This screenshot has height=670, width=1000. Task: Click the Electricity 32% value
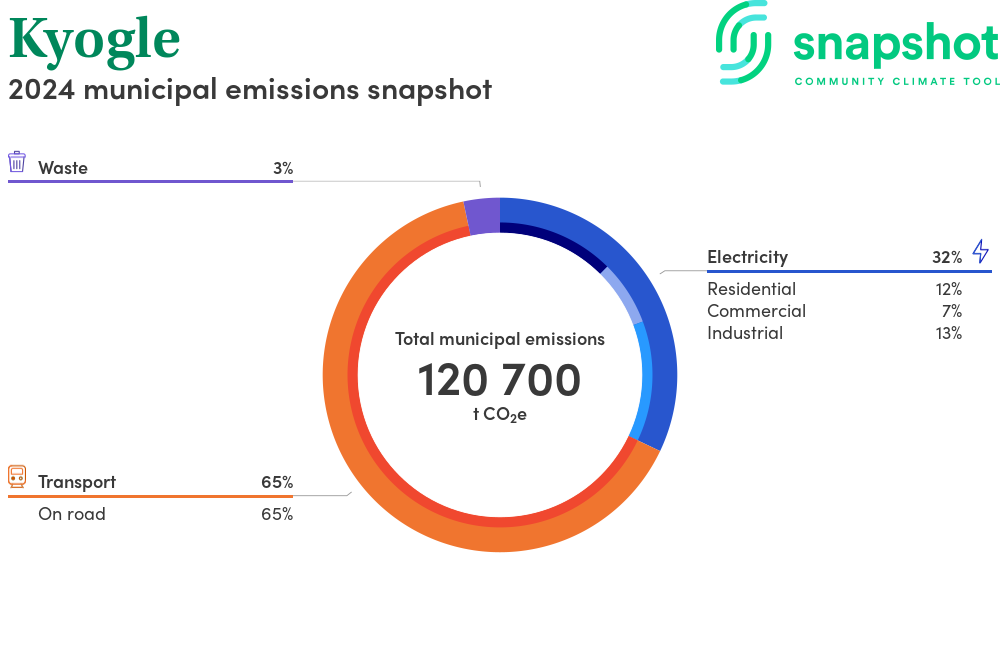(x=946, y=257)
